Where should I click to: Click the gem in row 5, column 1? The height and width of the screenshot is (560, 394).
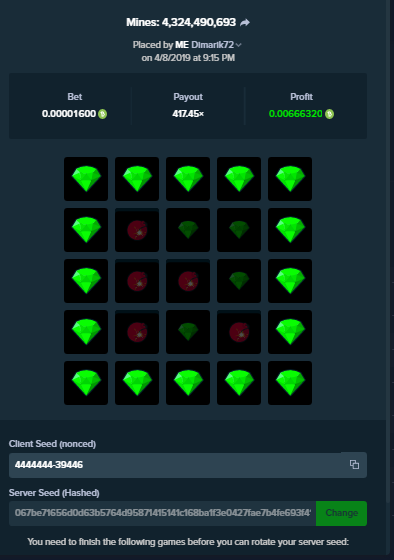pyautogui.click(x=86, y=383)
